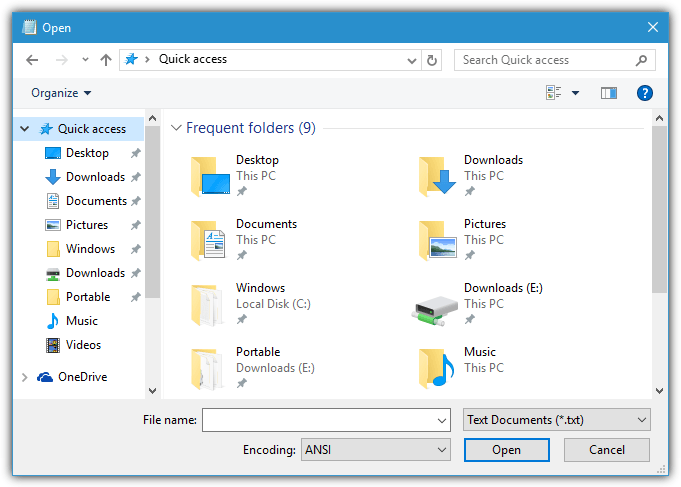Select Quick access in the navigation pane
This screenshot has height=487, width=681.
(92, 129)
